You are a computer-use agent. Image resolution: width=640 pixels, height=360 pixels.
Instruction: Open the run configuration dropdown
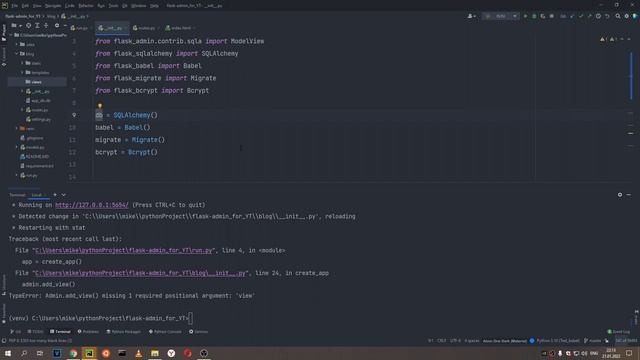click(x=500, y=16)
